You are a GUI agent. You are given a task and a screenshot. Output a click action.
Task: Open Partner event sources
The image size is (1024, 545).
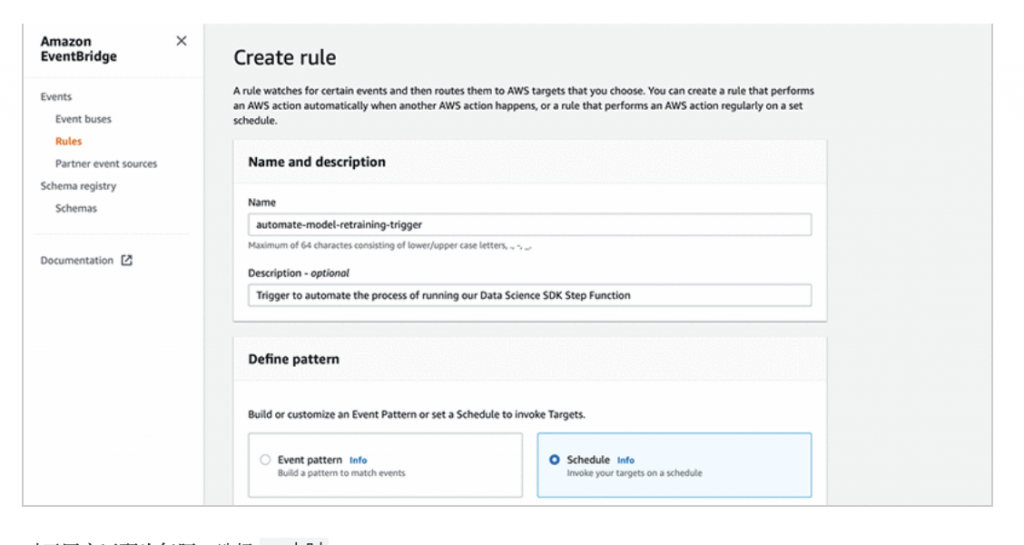106,164
